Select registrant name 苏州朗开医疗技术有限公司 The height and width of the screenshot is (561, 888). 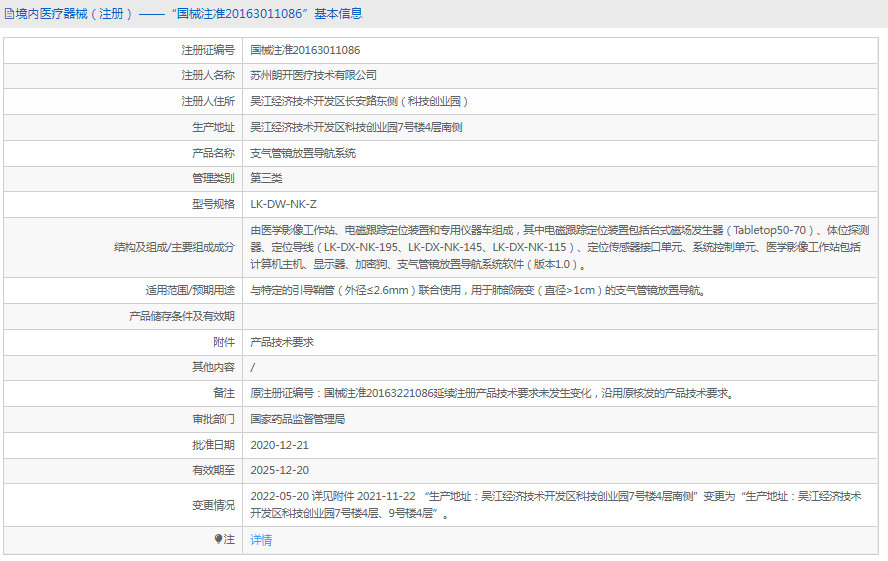point(314,75)
